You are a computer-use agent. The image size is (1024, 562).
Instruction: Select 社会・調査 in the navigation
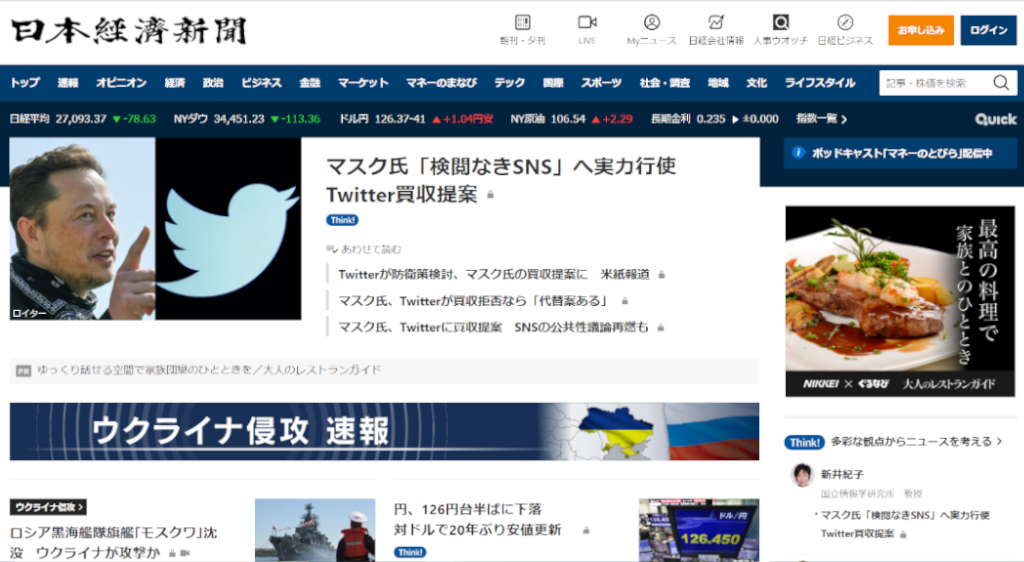pos(665,83)
